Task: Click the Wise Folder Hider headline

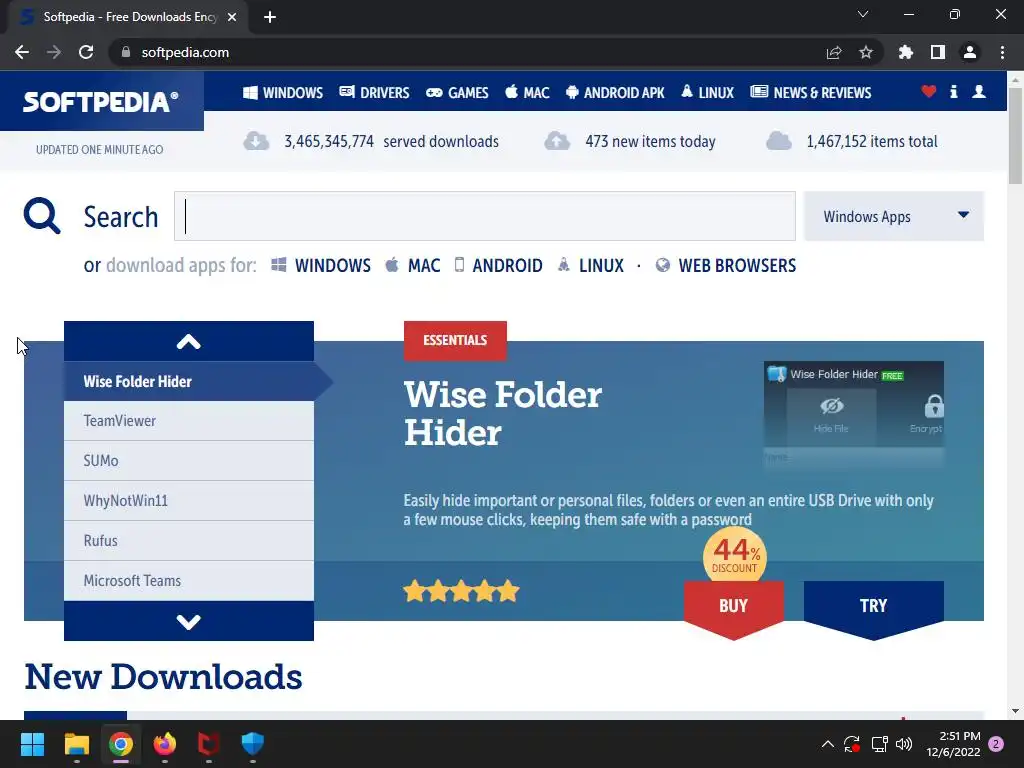Action: (x=503, y=414)
